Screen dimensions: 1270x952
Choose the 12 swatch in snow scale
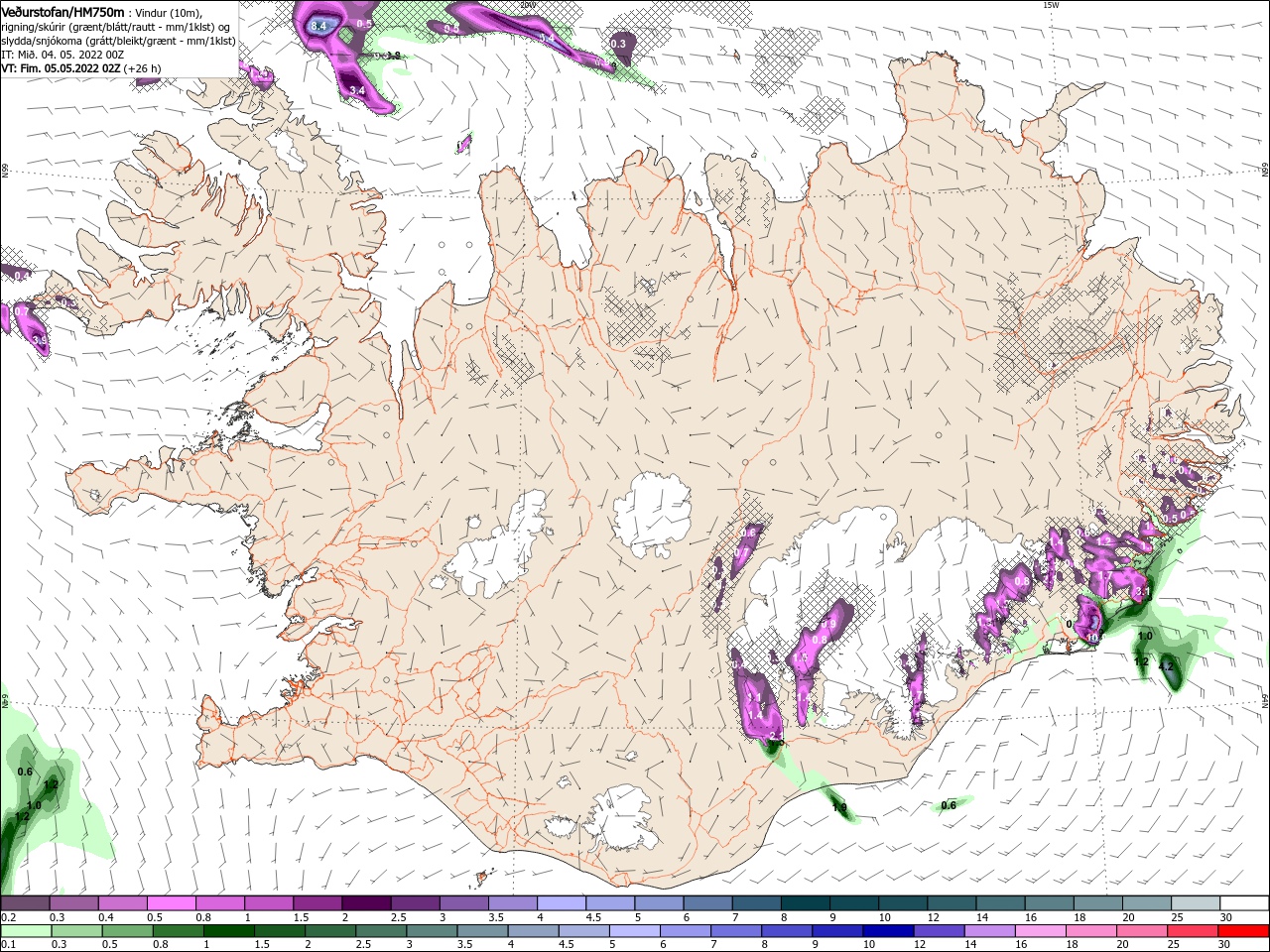pyautogui.click(x=952, y=903)
